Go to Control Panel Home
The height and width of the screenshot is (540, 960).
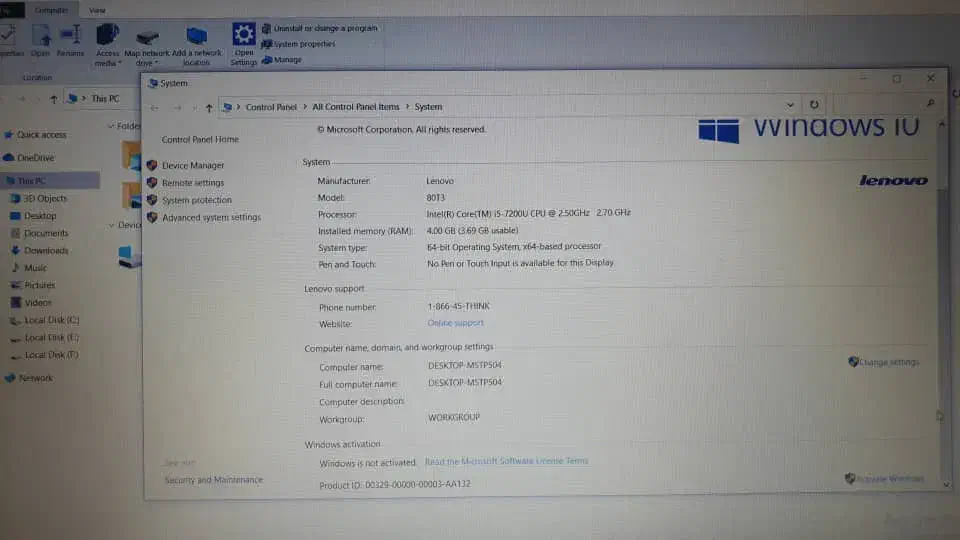200,140
